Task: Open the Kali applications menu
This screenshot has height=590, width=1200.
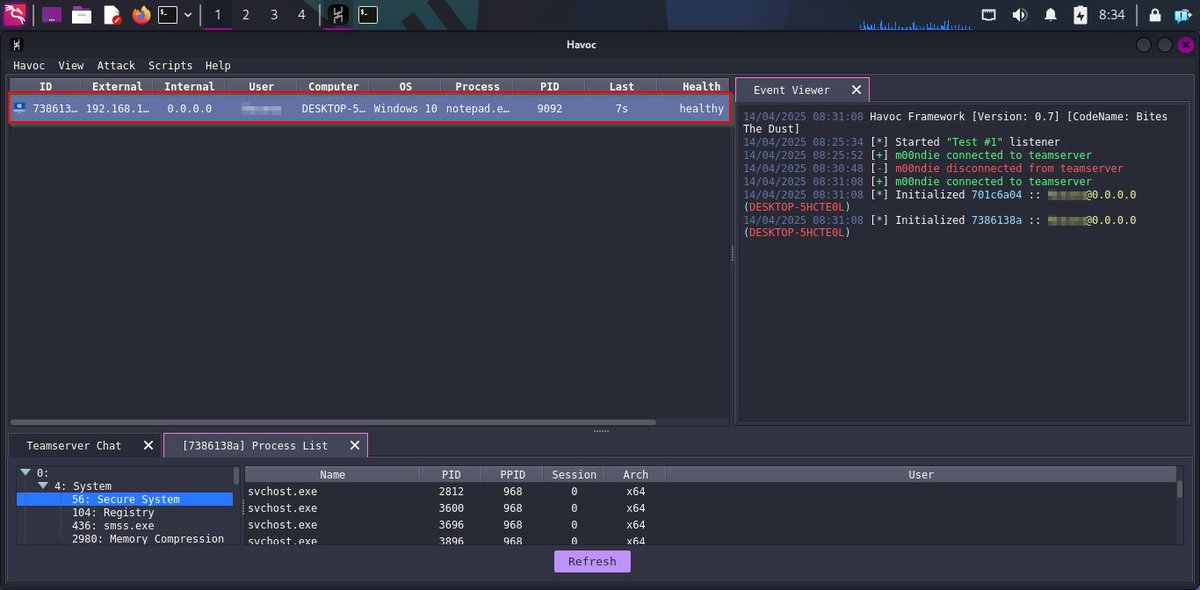Action: tap(15, 15)
